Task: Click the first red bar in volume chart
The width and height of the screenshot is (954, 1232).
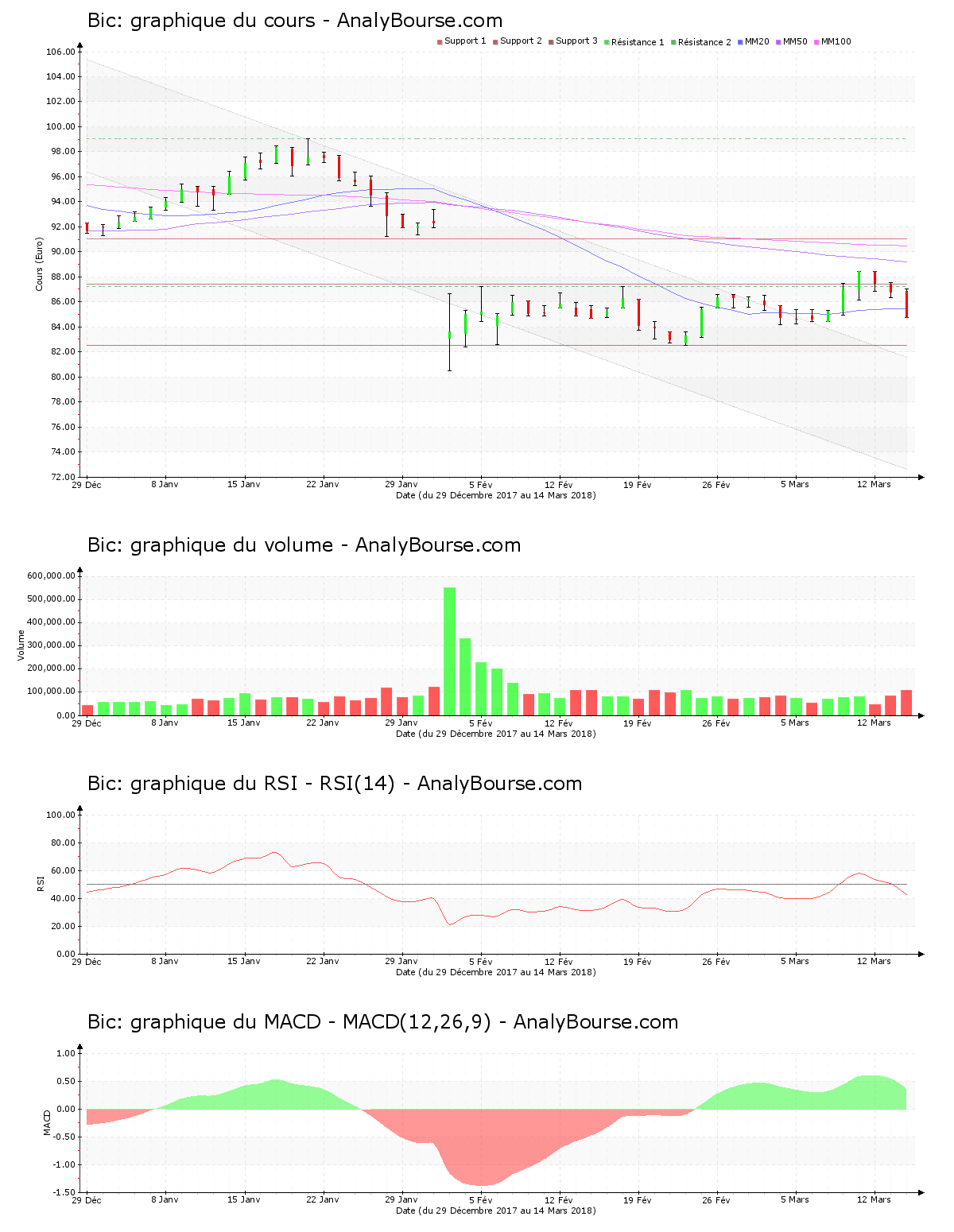Action: 87,710
